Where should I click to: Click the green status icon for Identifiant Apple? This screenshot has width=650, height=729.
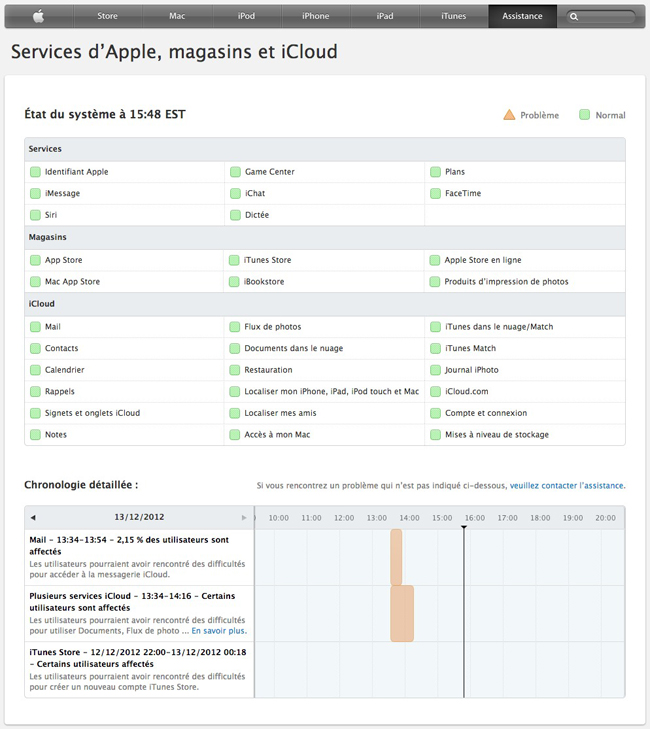(x=35, y=172)
